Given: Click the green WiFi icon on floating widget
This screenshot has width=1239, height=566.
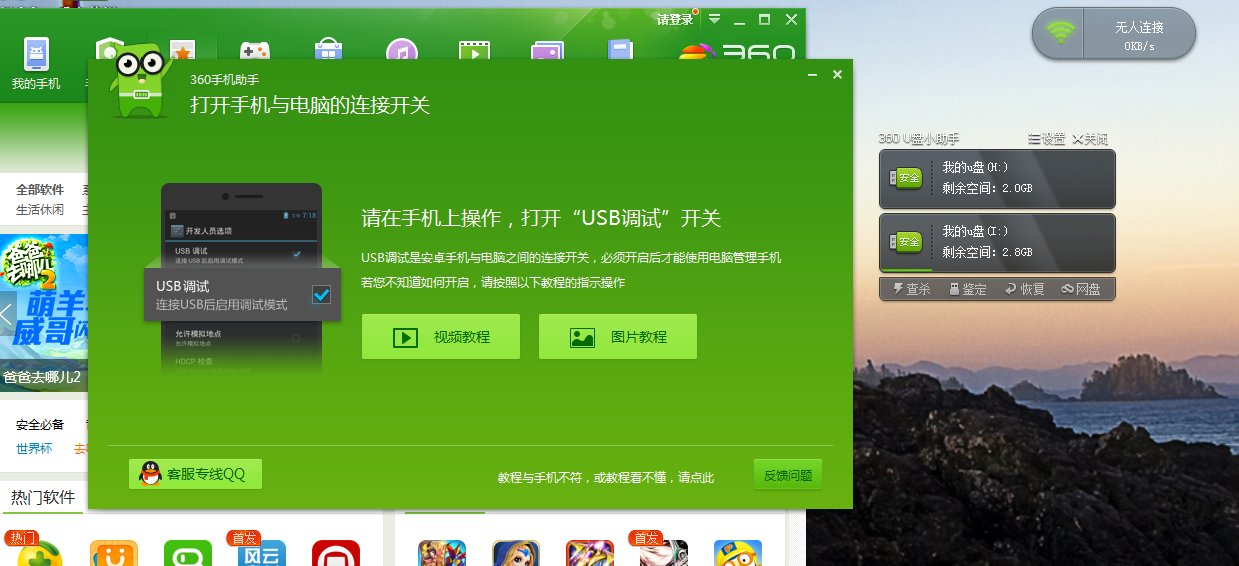Looking at the screenshot, I should pyautogui.click(x=1060, y=33).
